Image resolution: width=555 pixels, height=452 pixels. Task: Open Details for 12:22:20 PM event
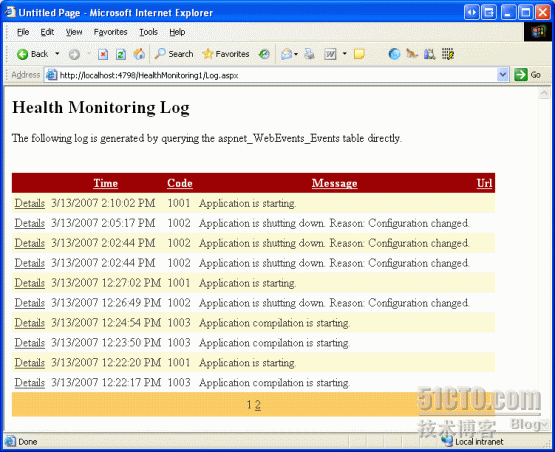pos(30,363)
